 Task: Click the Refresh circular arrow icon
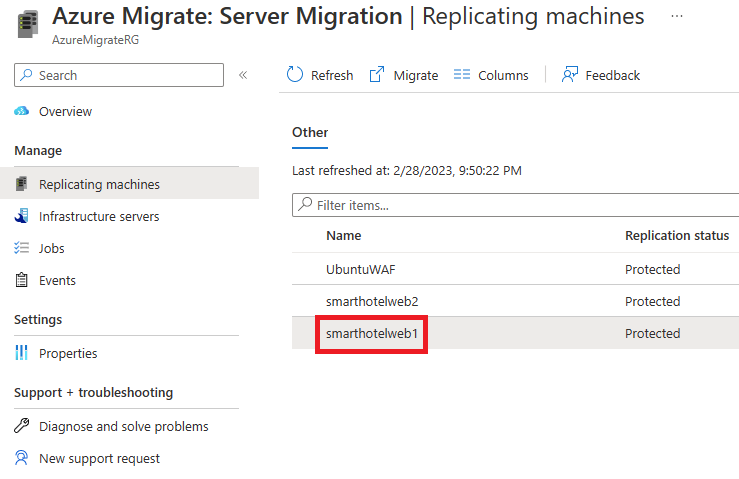point(295,74)
